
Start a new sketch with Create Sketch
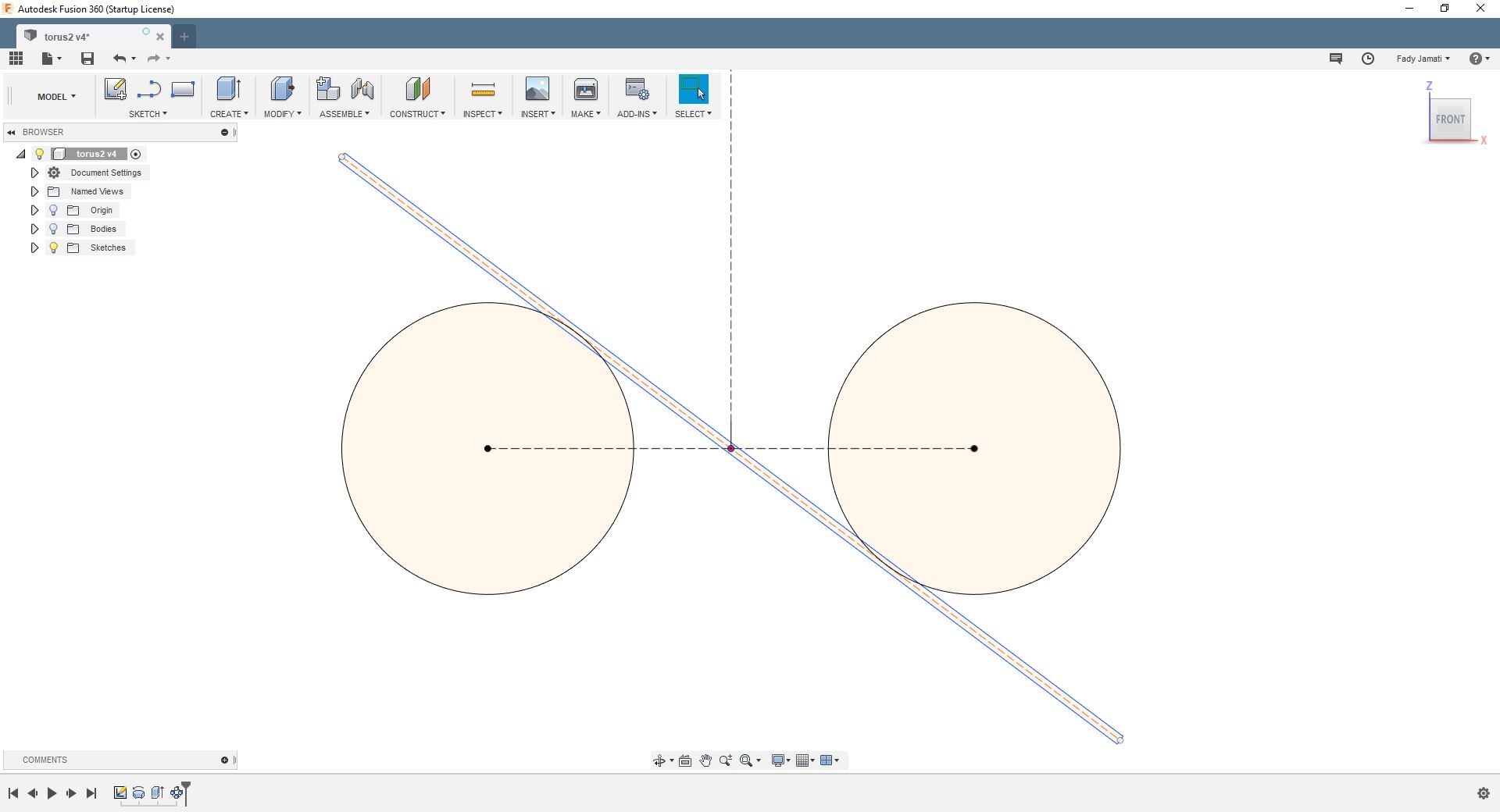(116, 89)
